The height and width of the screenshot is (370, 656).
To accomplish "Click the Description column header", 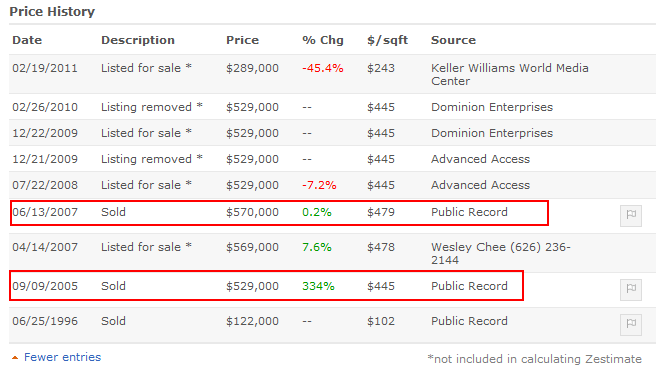I will (x=138, y=40).
